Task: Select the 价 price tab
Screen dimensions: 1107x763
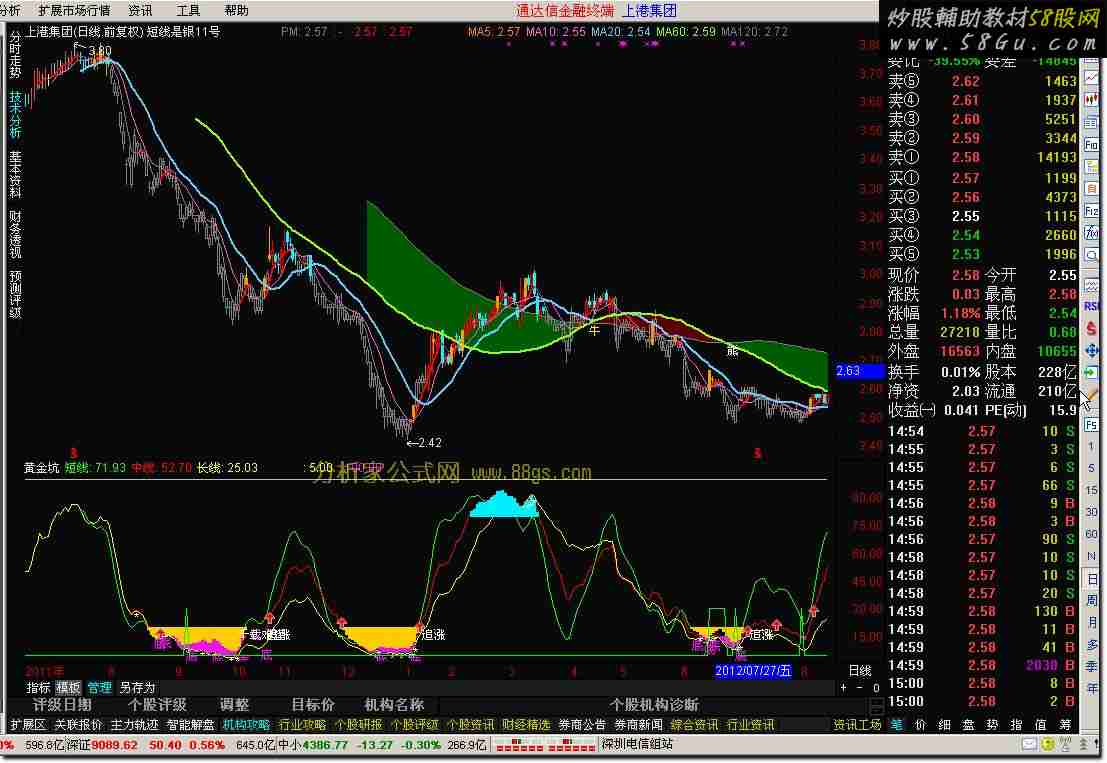Action: point(920,725)
